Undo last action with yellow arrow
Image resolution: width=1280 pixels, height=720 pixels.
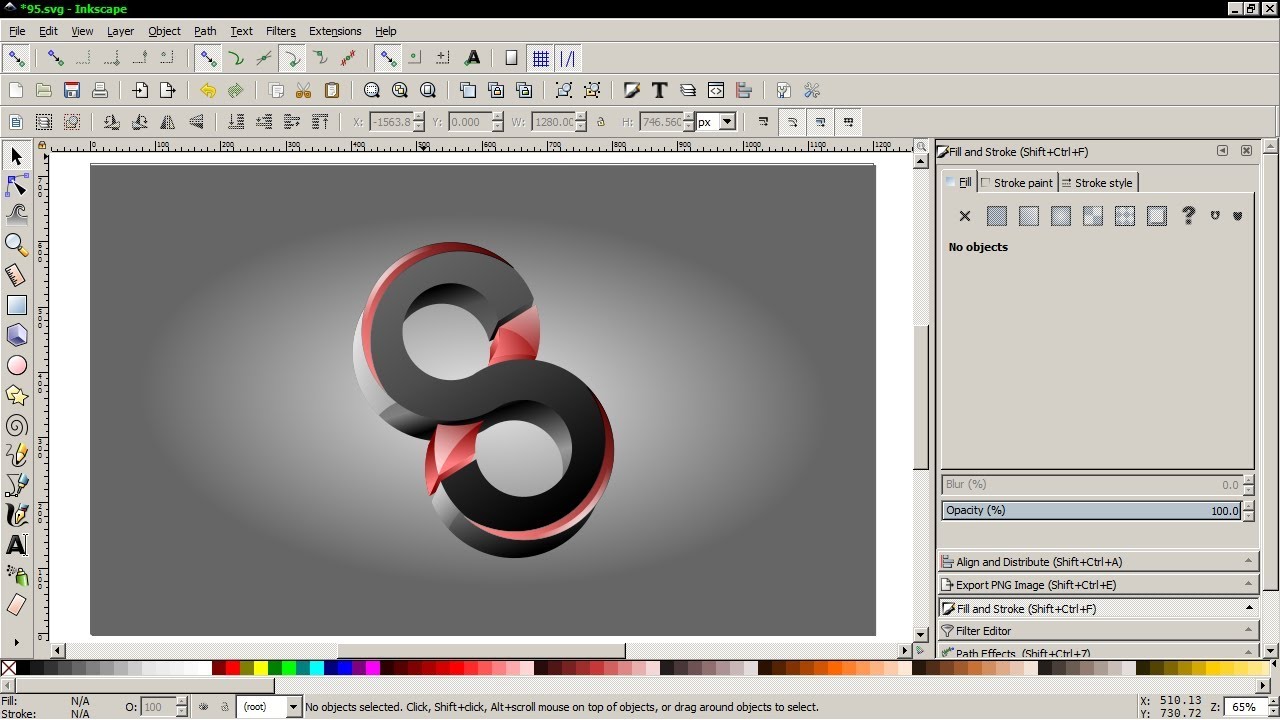pyautogui.click(x=208, y=90)
